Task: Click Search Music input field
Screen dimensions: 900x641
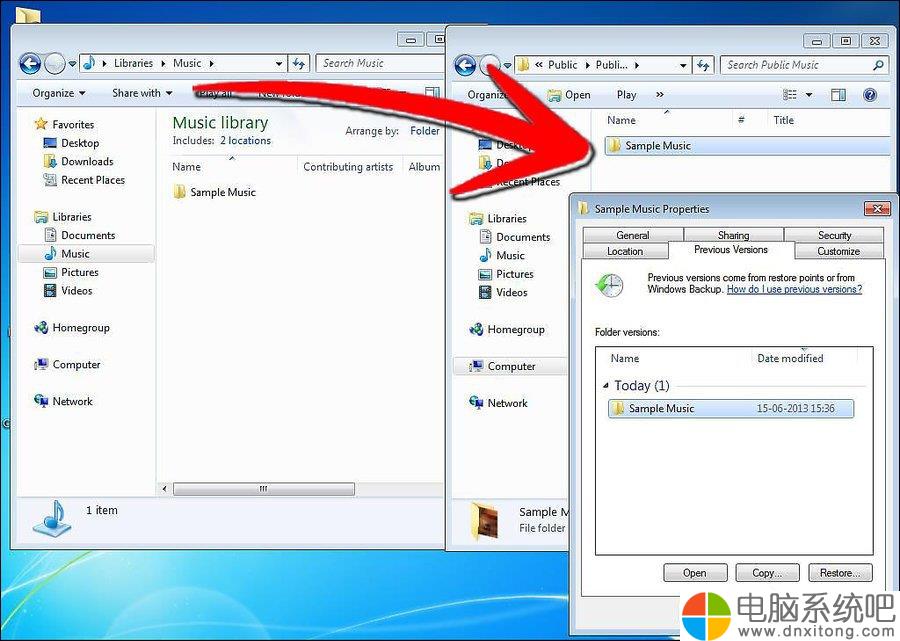Action: 379,63
